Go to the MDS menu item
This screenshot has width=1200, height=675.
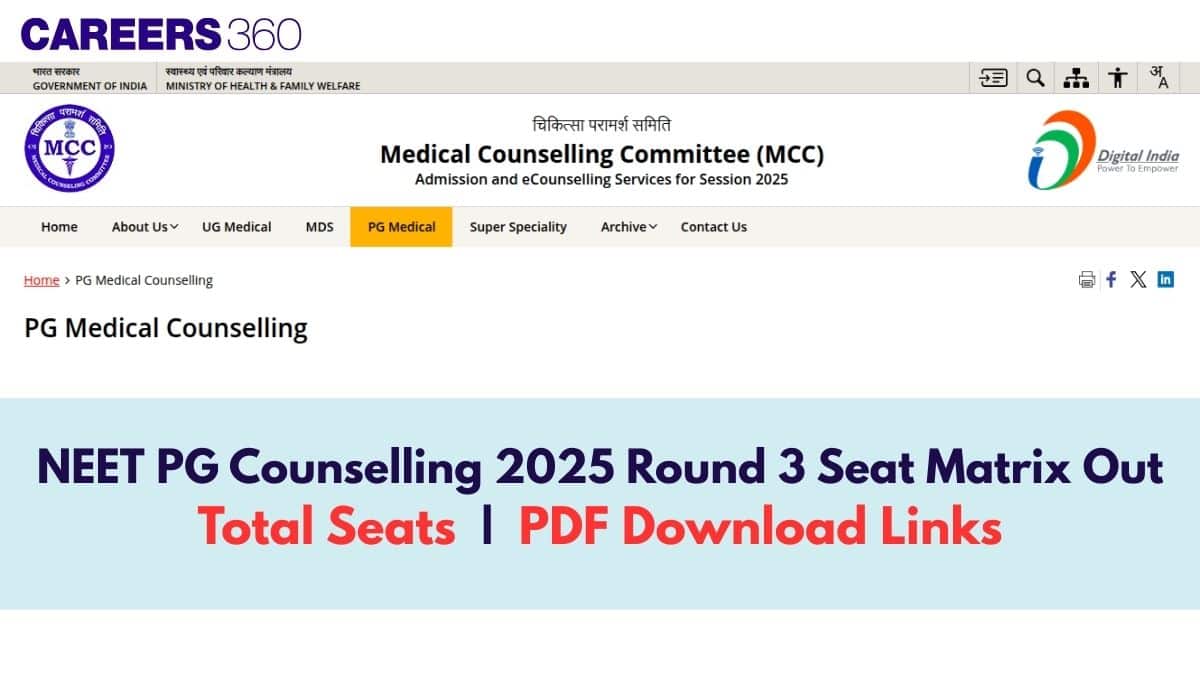tap(319, 227)
